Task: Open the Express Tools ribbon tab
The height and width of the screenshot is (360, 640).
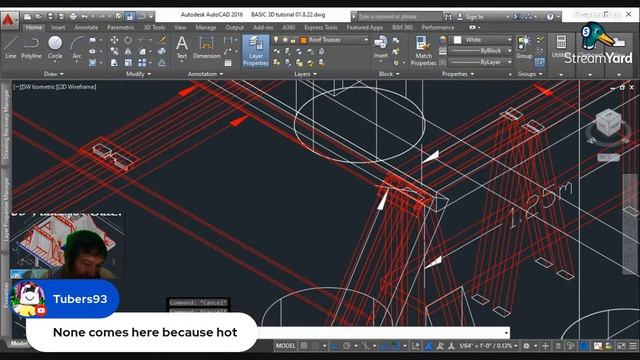Action: (321, 27)
